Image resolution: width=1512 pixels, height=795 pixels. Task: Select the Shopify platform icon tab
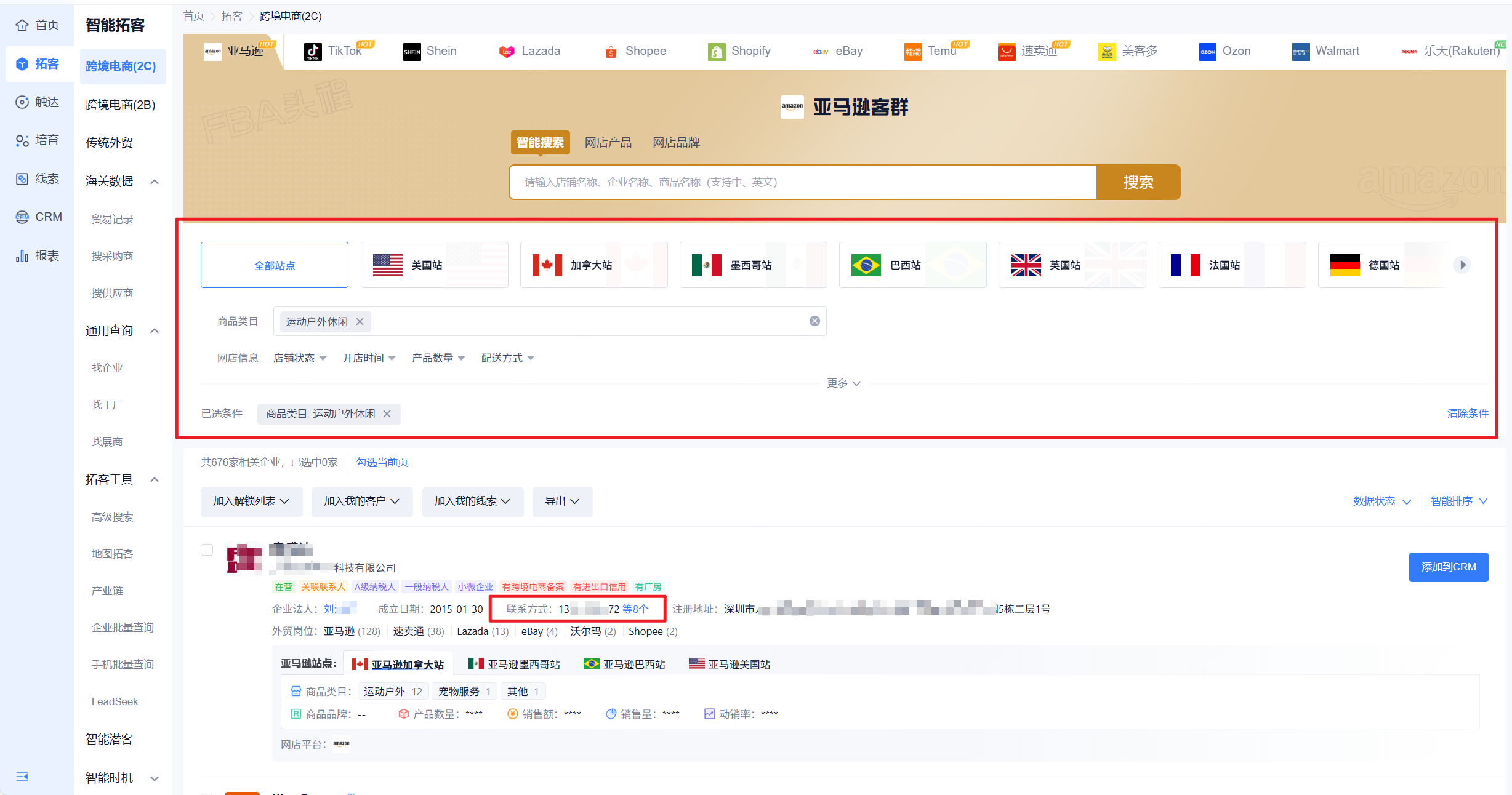[x=716, y=52]
